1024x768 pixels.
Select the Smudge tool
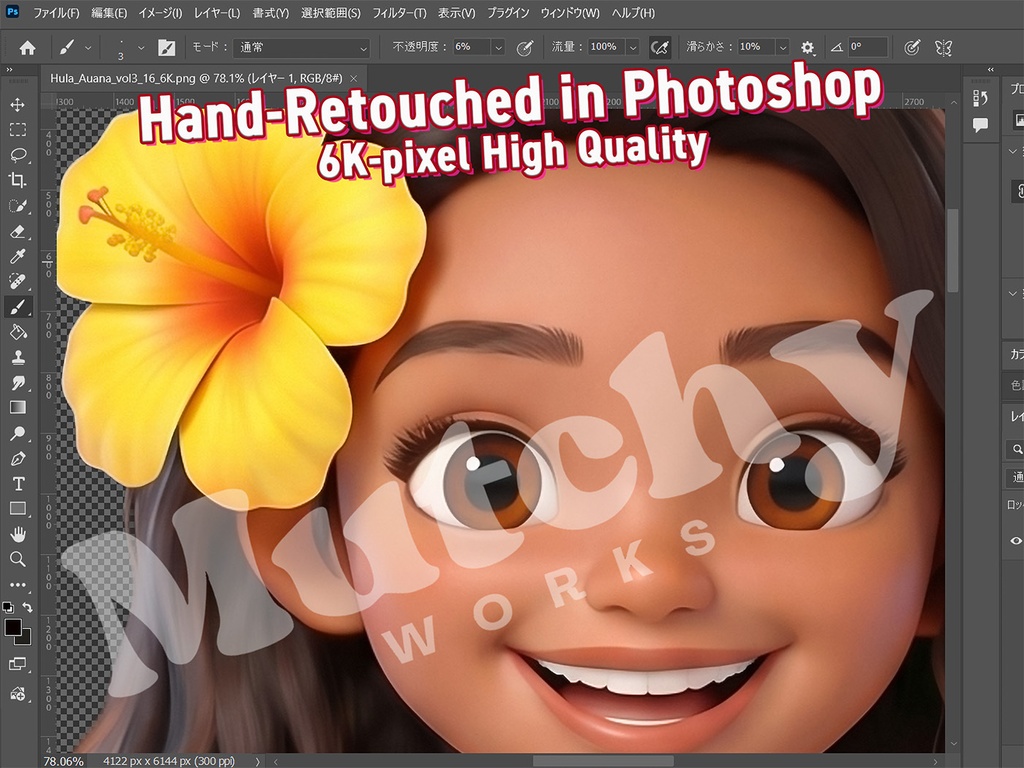click(18, 383)
